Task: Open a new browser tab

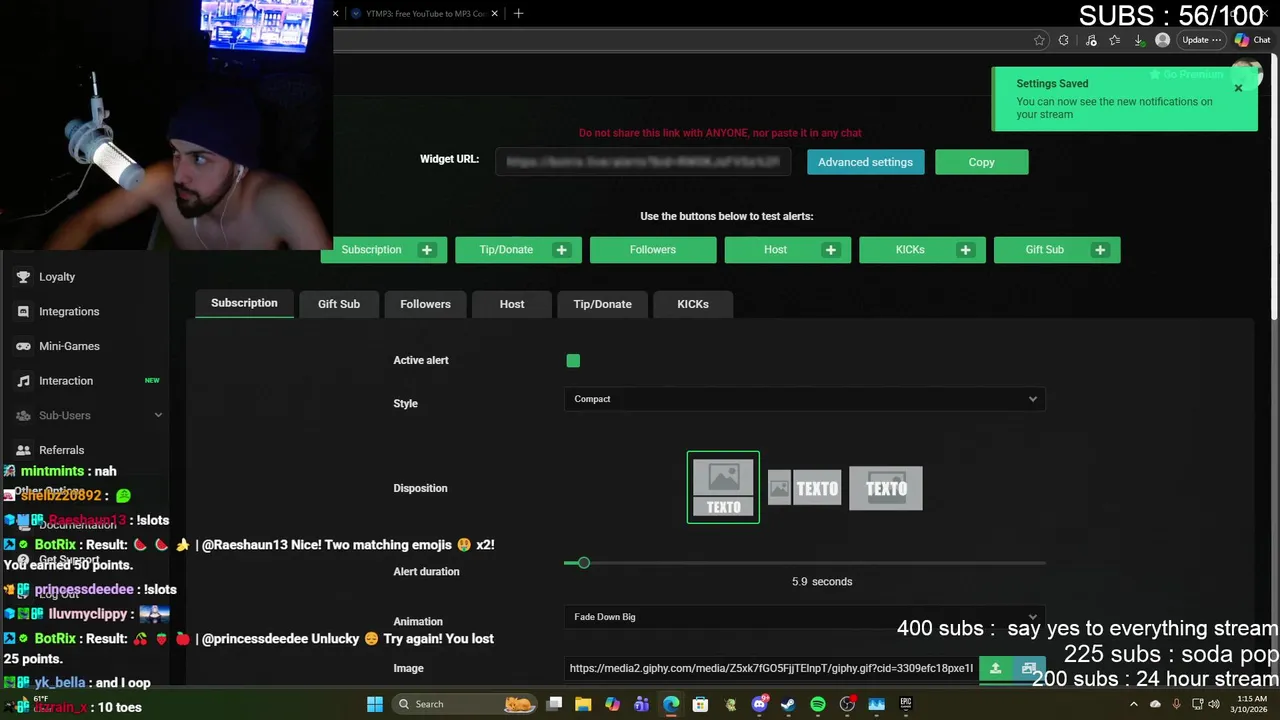Action: pos(518,14)
